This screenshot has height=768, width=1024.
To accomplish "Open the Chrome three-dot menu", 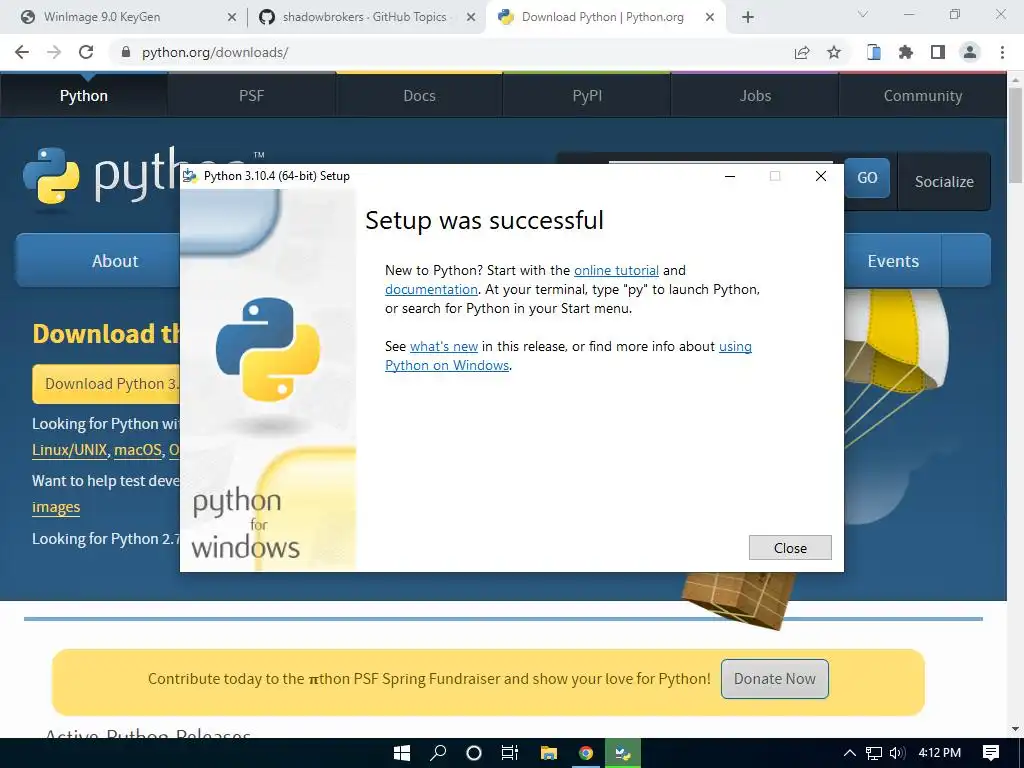I will (x=1002, y=52).
